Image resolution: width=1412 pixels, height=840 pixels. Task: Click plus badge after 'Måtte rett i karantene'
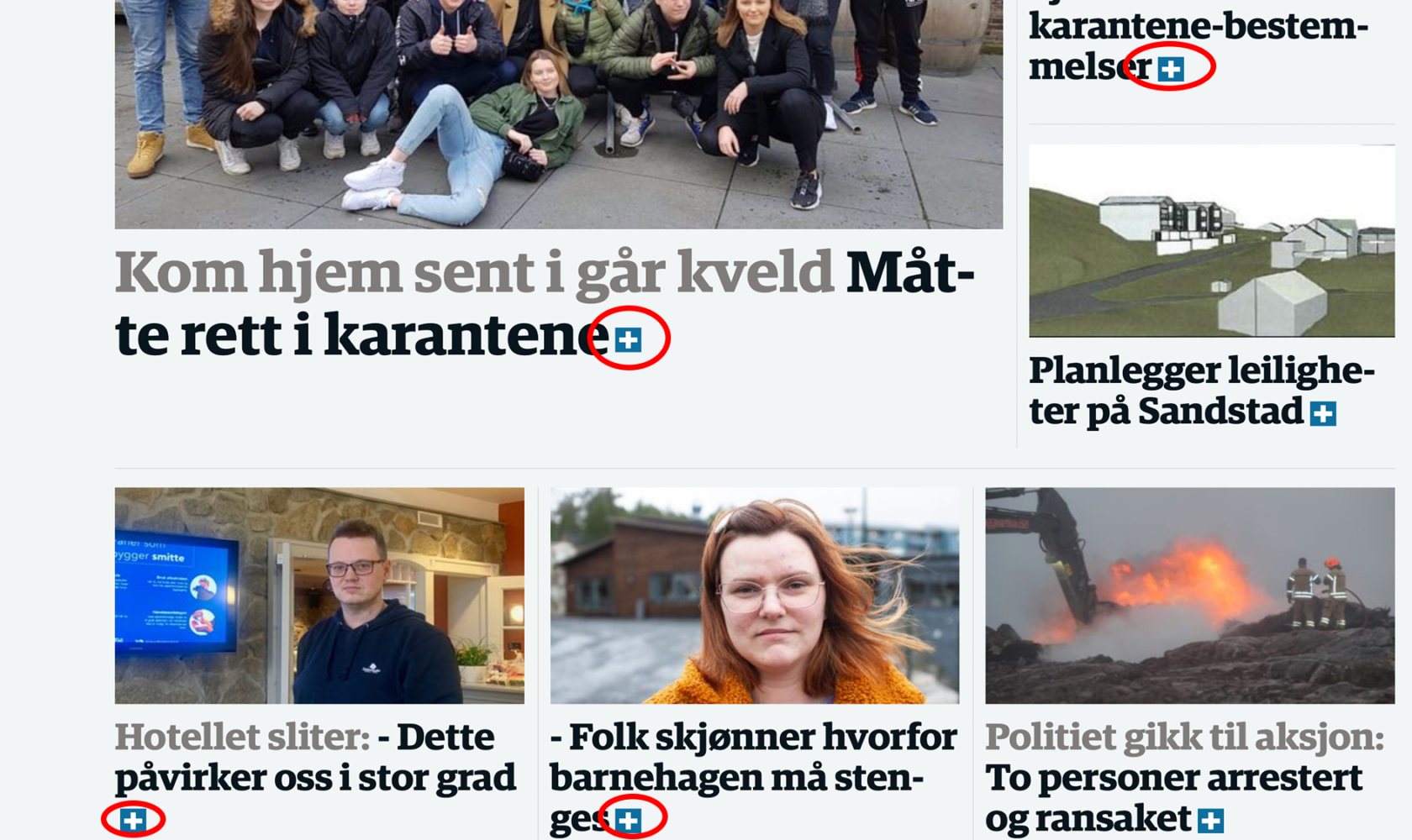[628, 339]
